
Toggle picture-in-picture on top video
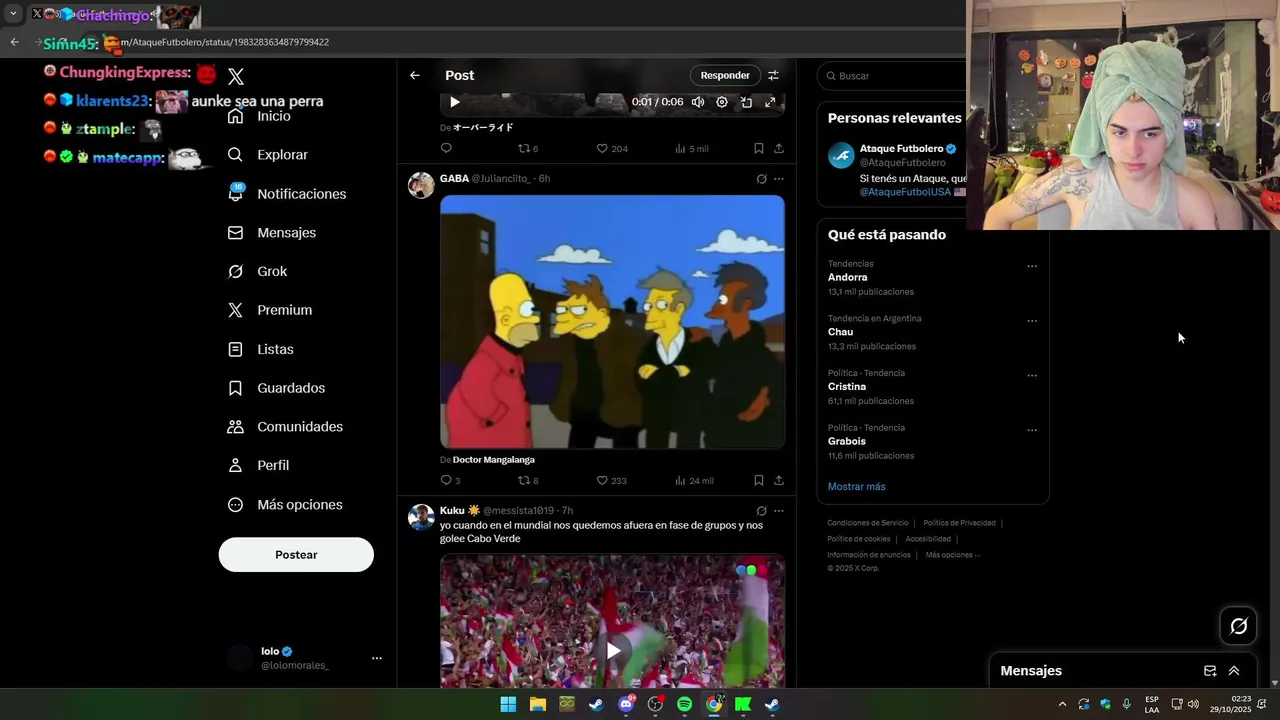point(746,102)
